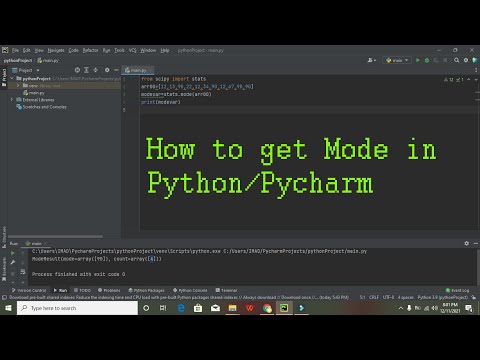Click the warnings inspection indicator in editor
The width and height of the screenshot is (480, 360).
coord(449,80)
